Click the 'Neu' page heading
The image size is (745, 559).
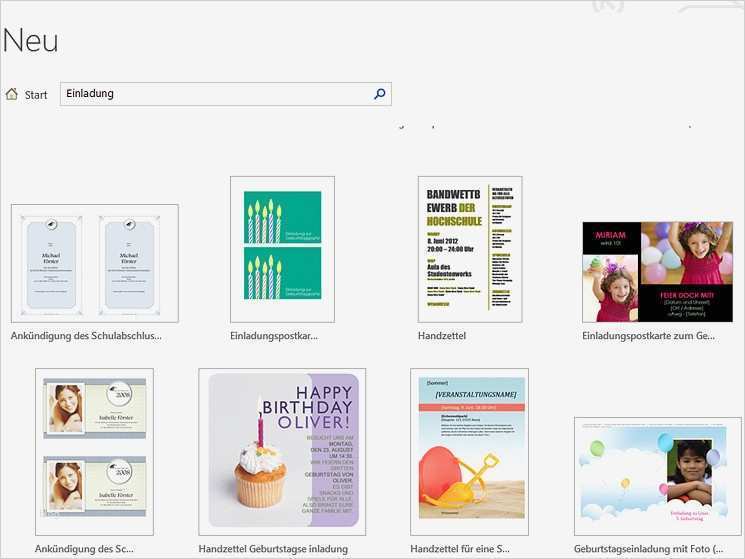(x=31, y=40)
